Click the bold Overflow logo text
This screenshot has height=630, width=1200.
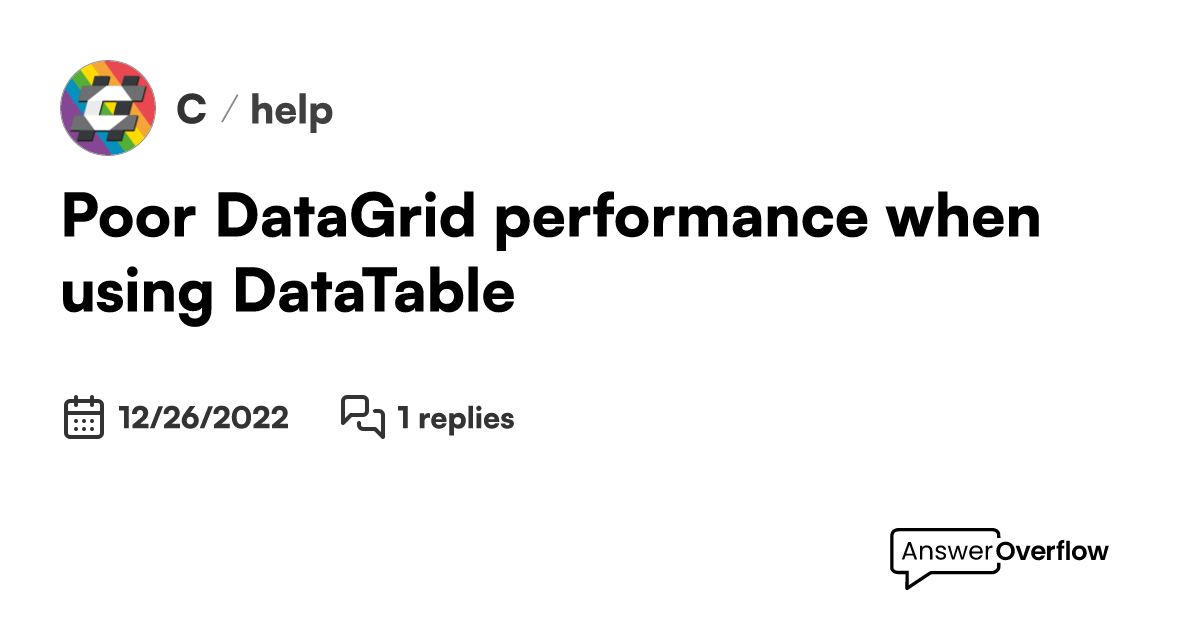point(1053,551)
